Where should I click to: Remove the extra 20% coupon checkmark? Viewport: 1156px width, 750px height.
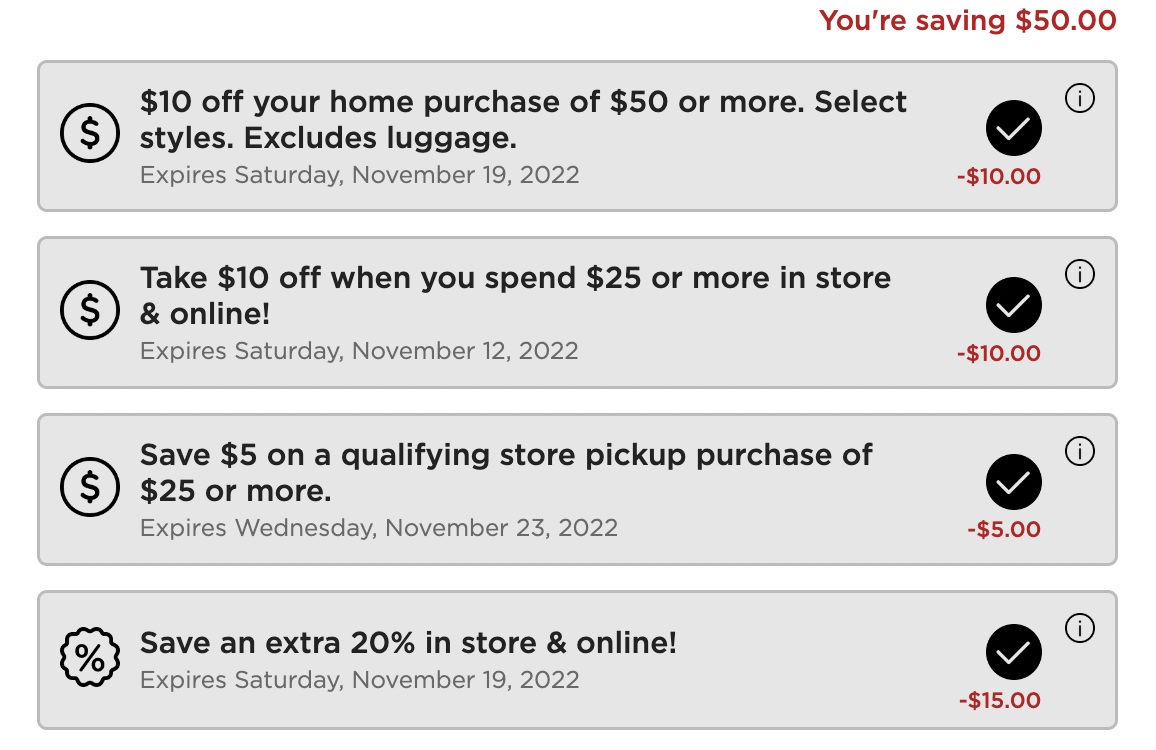pos(1013,652)
